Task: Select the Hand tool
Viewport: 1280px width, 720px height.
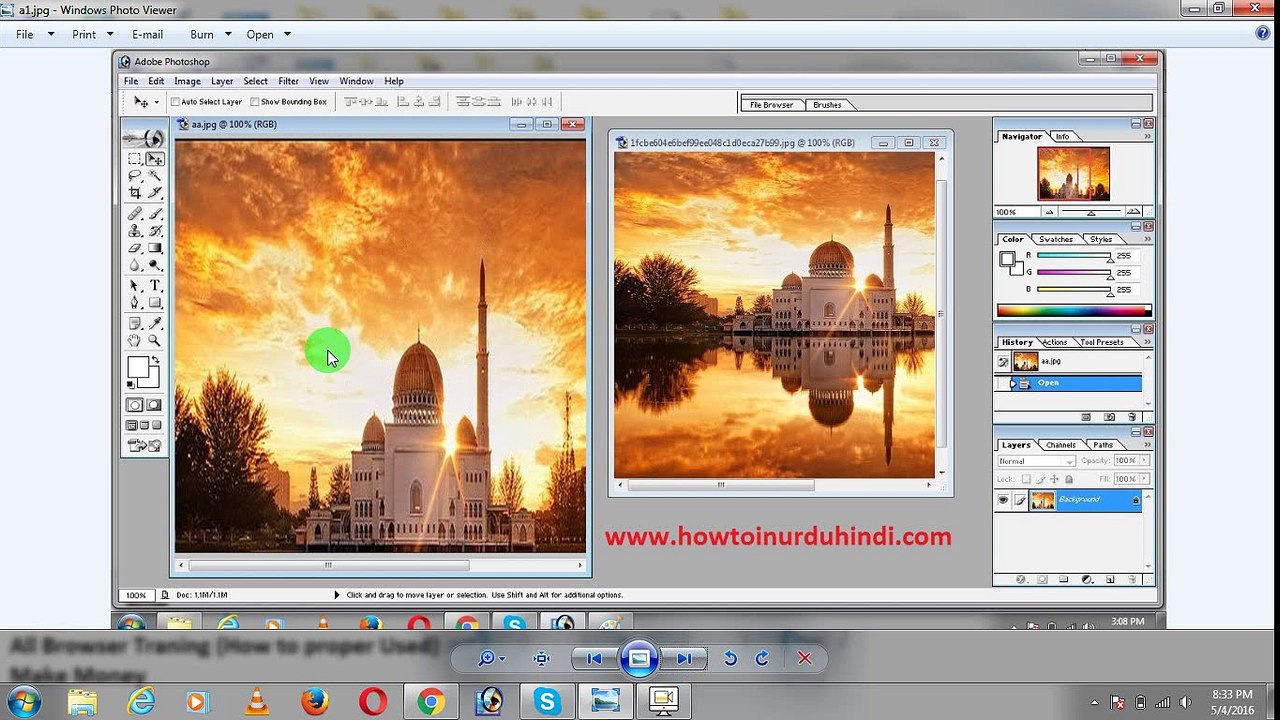Action: (x=135, y=340)
